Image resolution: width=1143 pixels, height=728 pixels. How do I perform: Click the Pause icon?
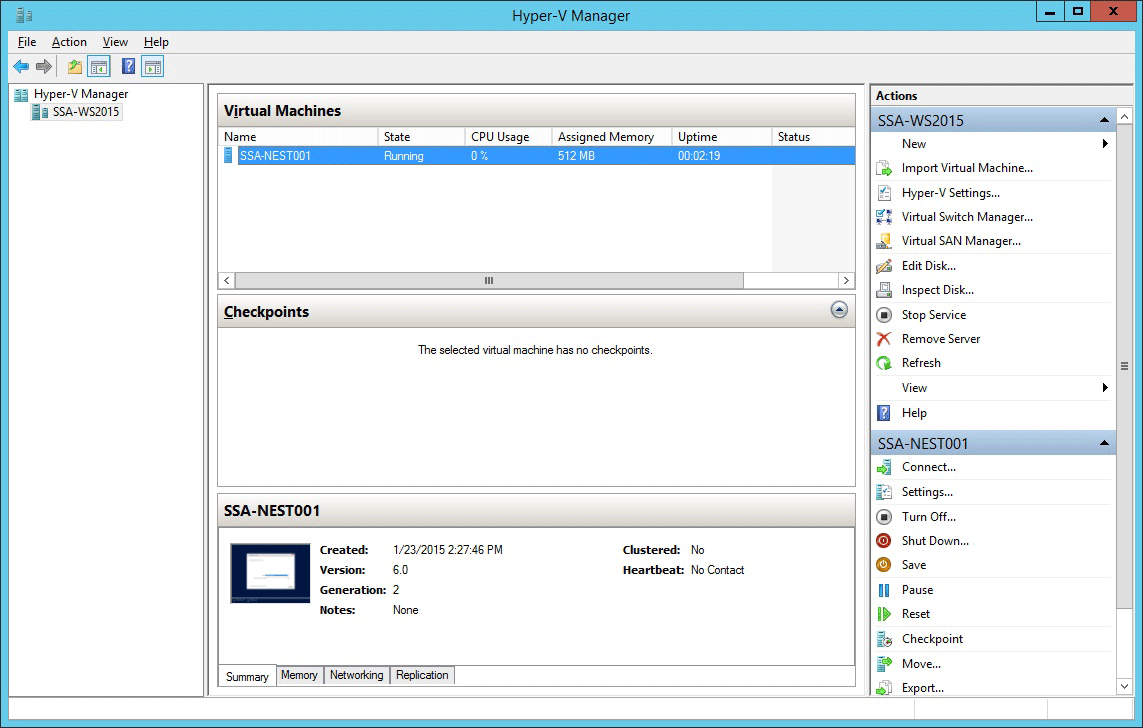(x=883, y=590)
